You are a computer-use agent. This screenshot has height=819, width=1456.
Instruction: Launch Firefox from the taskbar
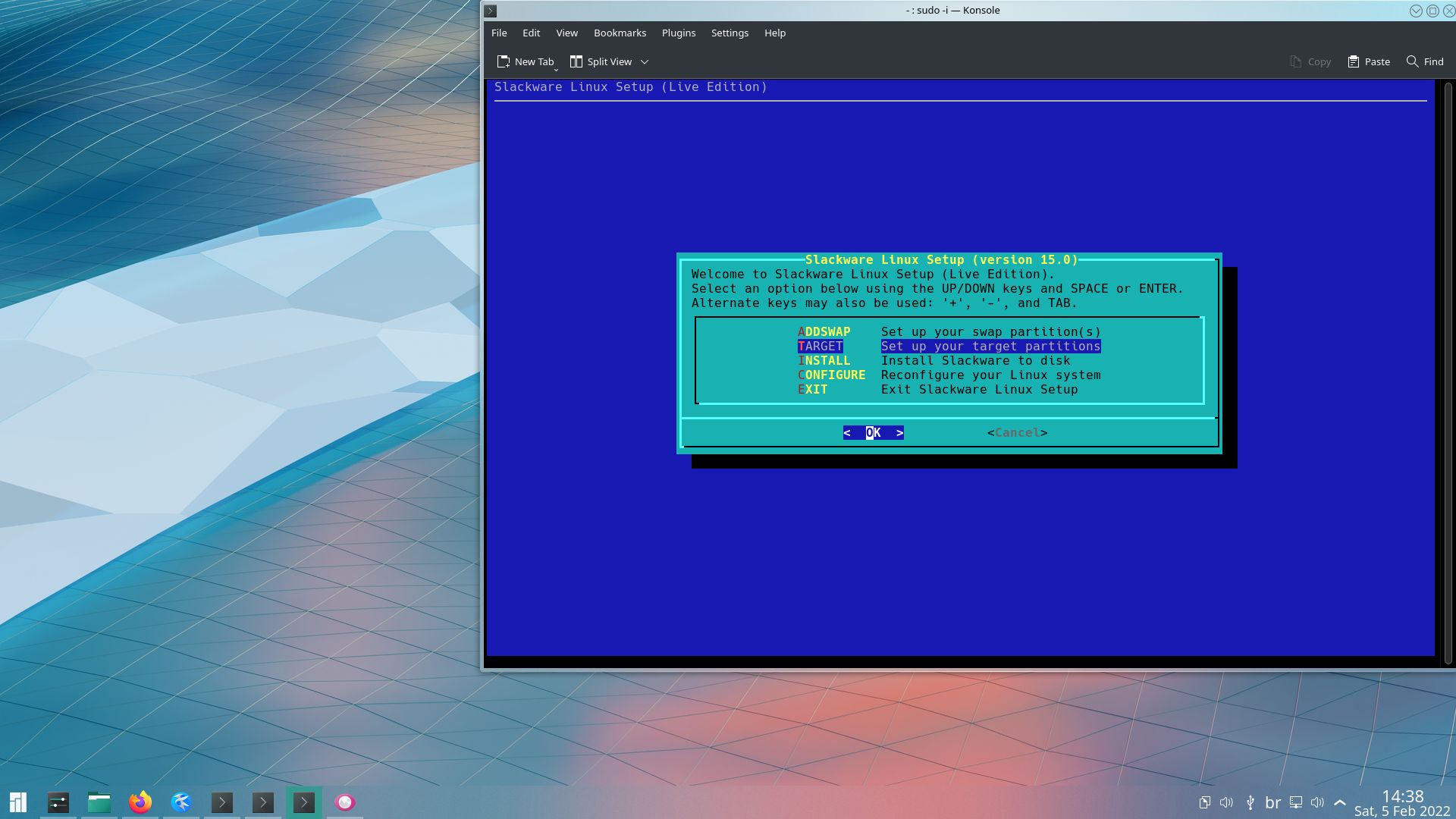[x=140, y=802]
